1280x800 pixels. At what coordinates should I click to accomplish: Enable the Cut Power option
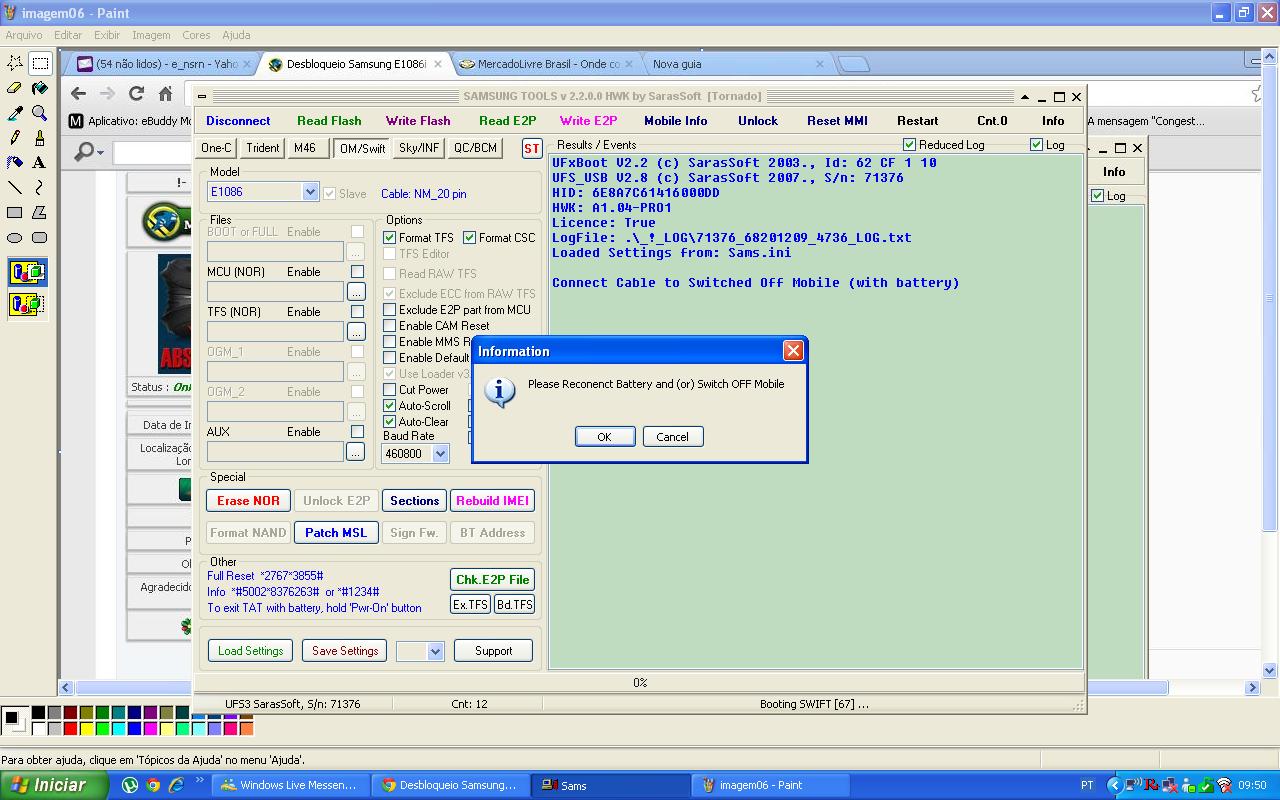tap(390, 390)
